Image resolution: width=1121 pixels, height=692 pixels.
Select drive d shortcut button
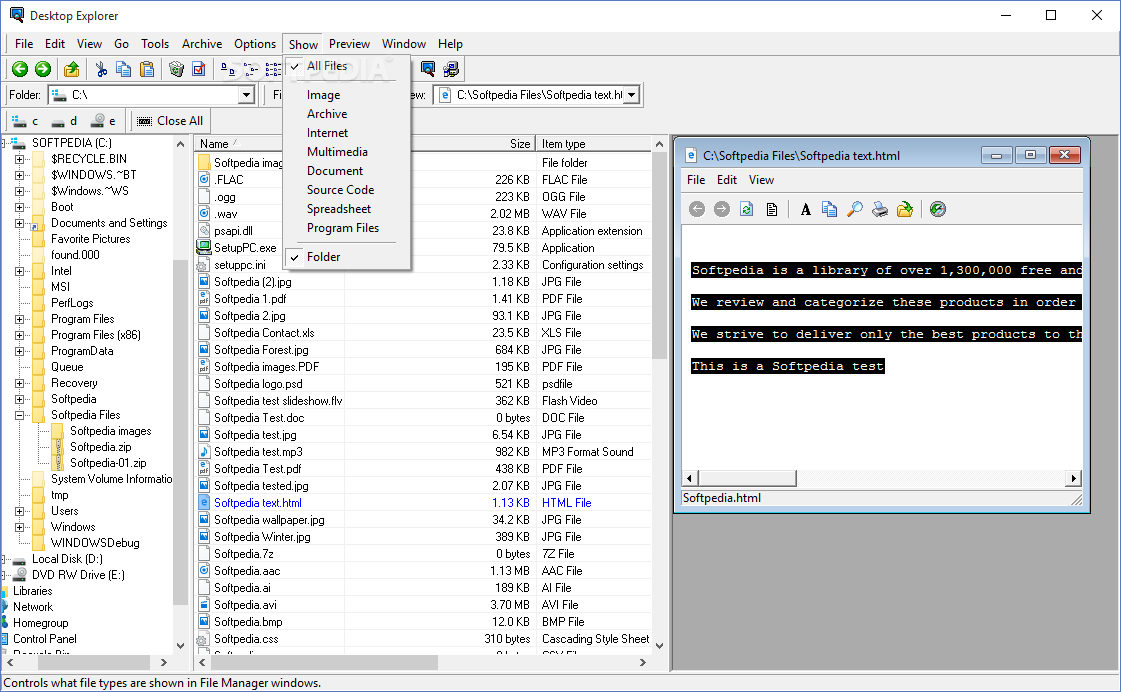click(64, 121)
